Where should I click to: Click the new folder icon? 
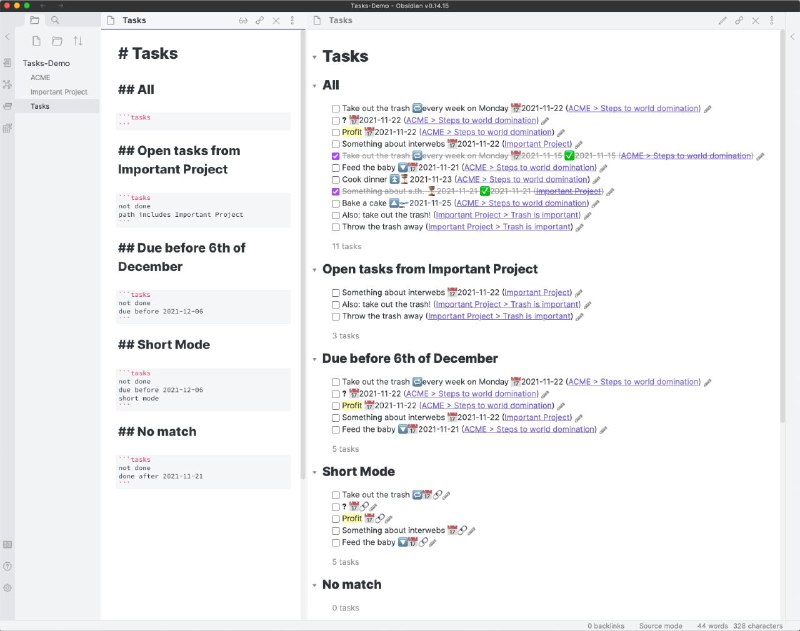(57, 41)
